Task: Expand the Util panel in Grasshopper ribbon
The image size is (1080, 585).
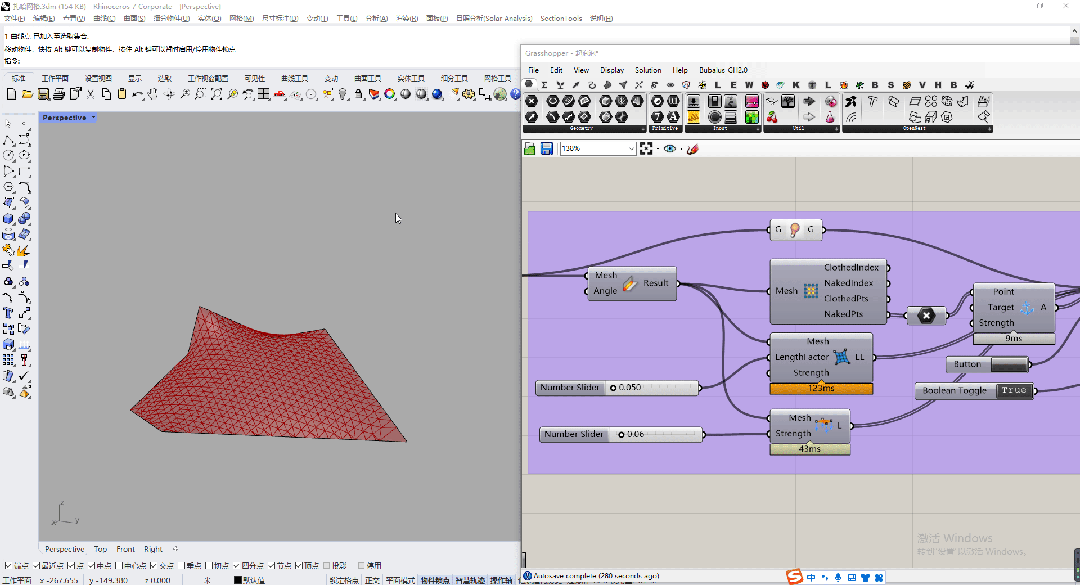Action: (836, 129)
